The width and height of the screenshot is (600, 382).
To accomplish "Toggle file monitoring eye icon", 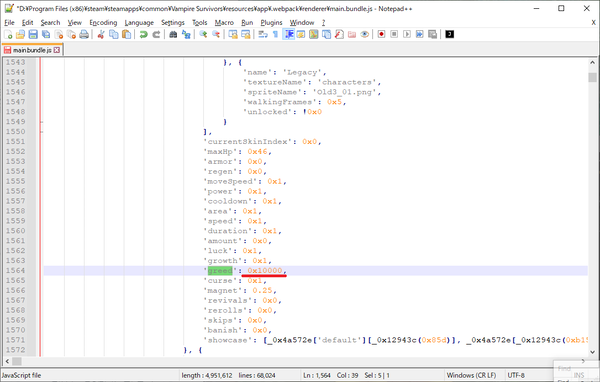I will click(x=364, y=35).
